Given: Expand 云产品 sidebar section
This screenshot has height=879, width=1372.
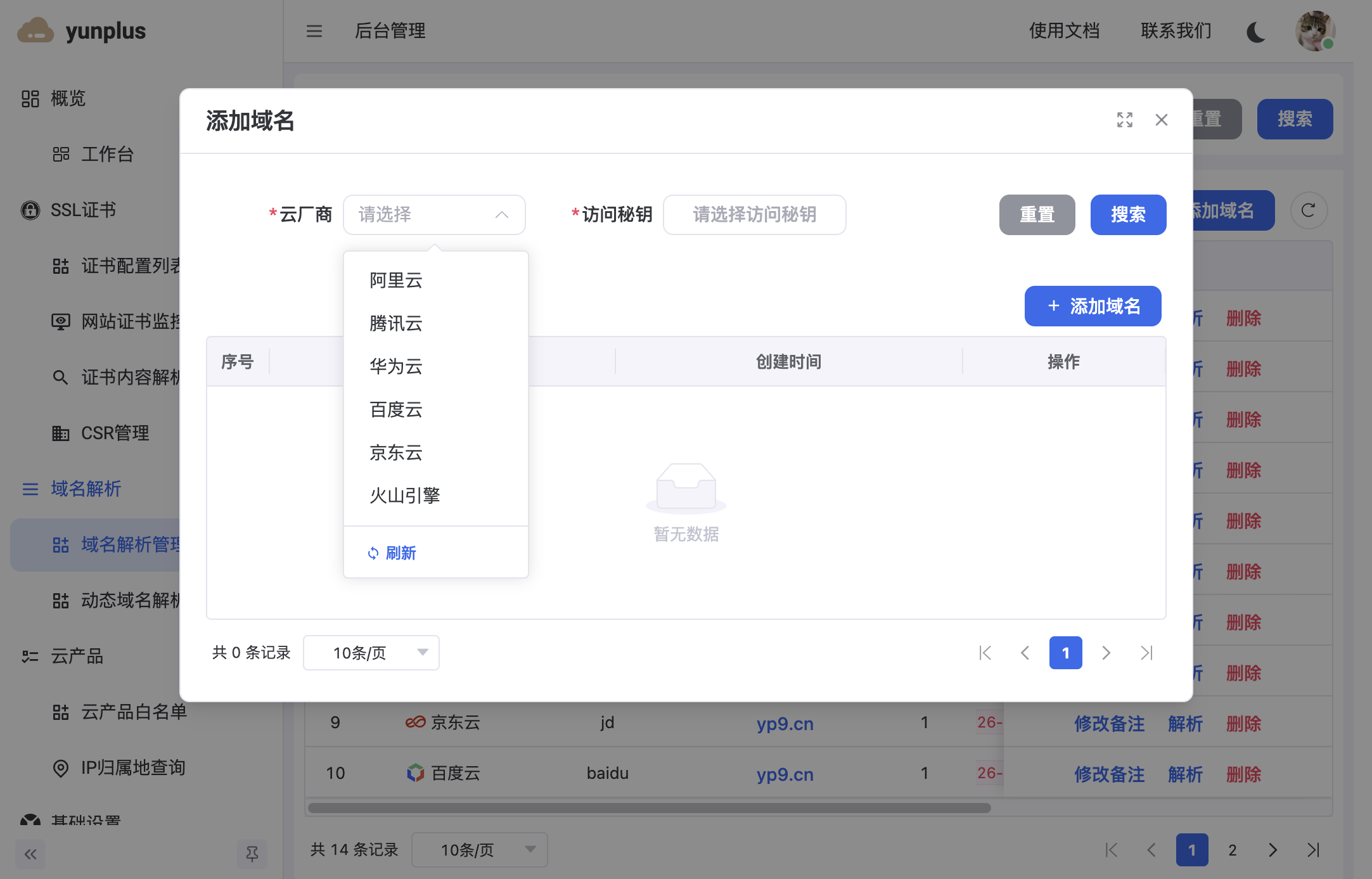Looking at the screenshot, I should pyautogui.click(x=77, y=656).
